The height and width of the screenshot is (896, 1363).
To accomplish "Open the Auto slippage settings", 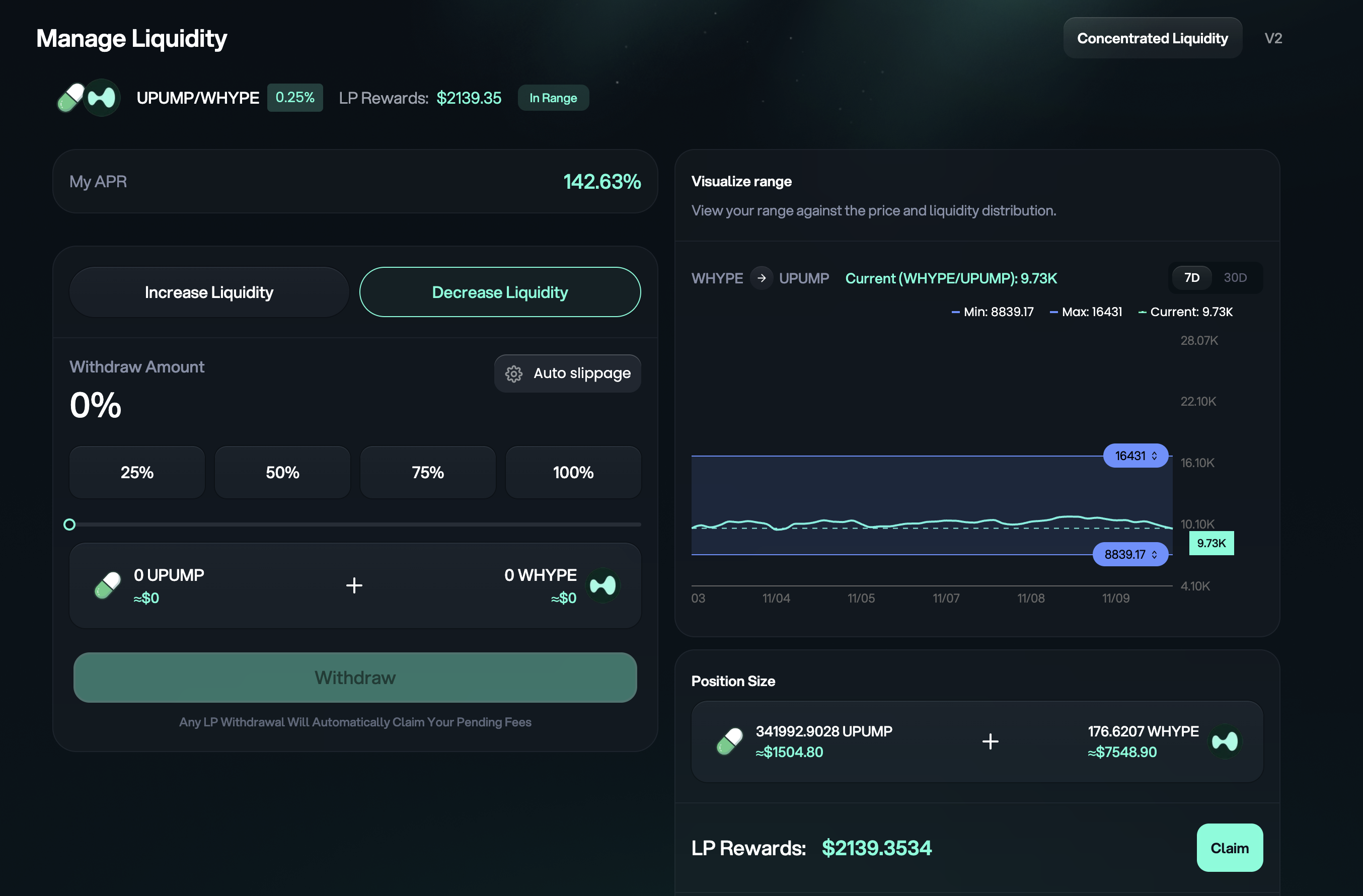I will click(x=567, y=374).
